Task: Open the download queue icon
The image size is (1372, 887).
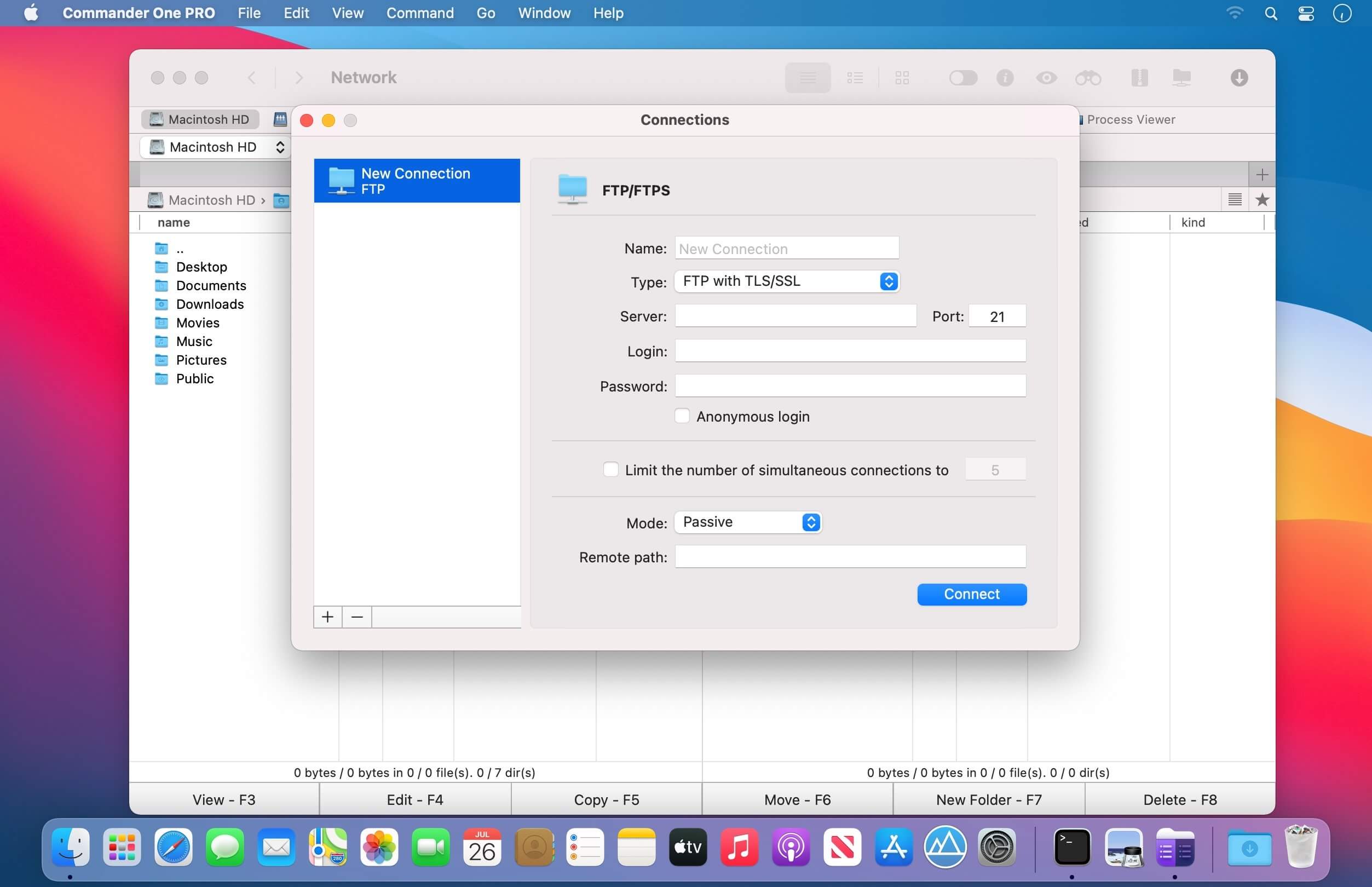Action: coord(1239,78)
